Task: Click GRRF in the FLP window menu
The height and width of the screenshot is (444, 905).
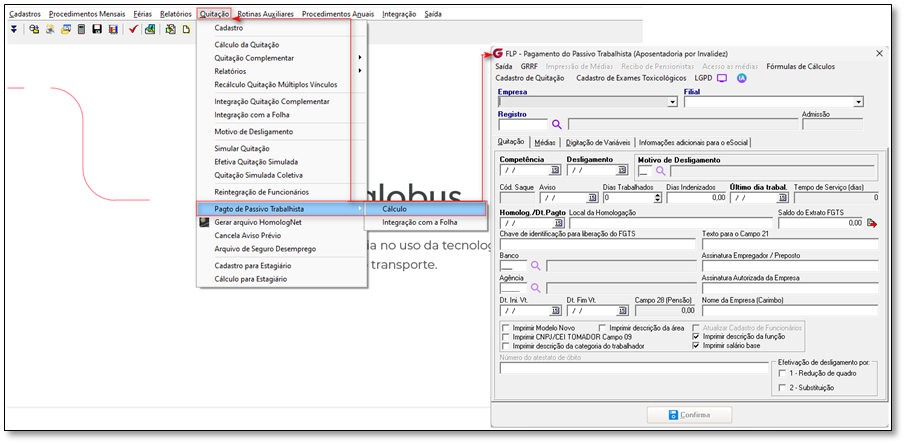Action: (x=529, y=66)
